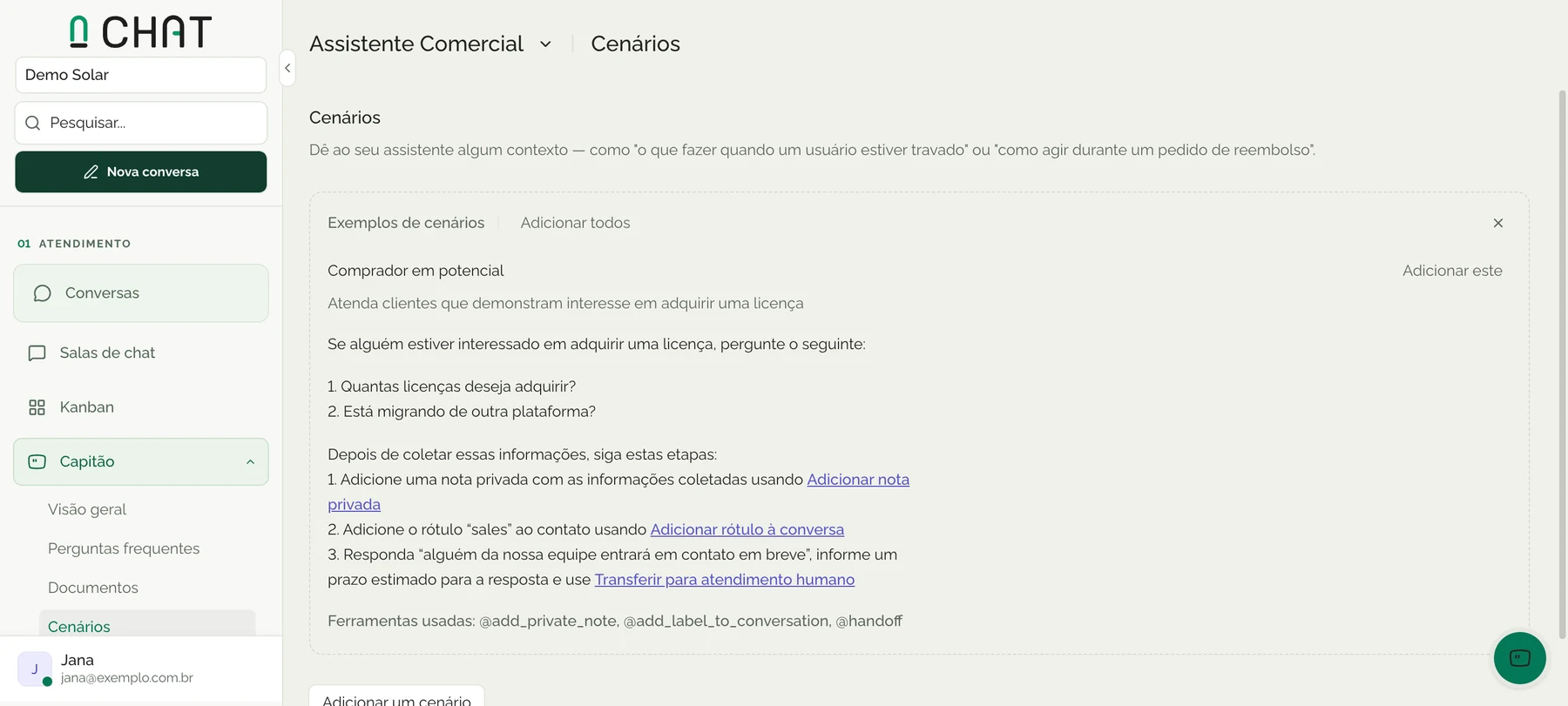Viewport: 1568px width, 706px height.
Task: Click Adicionar todos
Action: click(x=575, y=223)
